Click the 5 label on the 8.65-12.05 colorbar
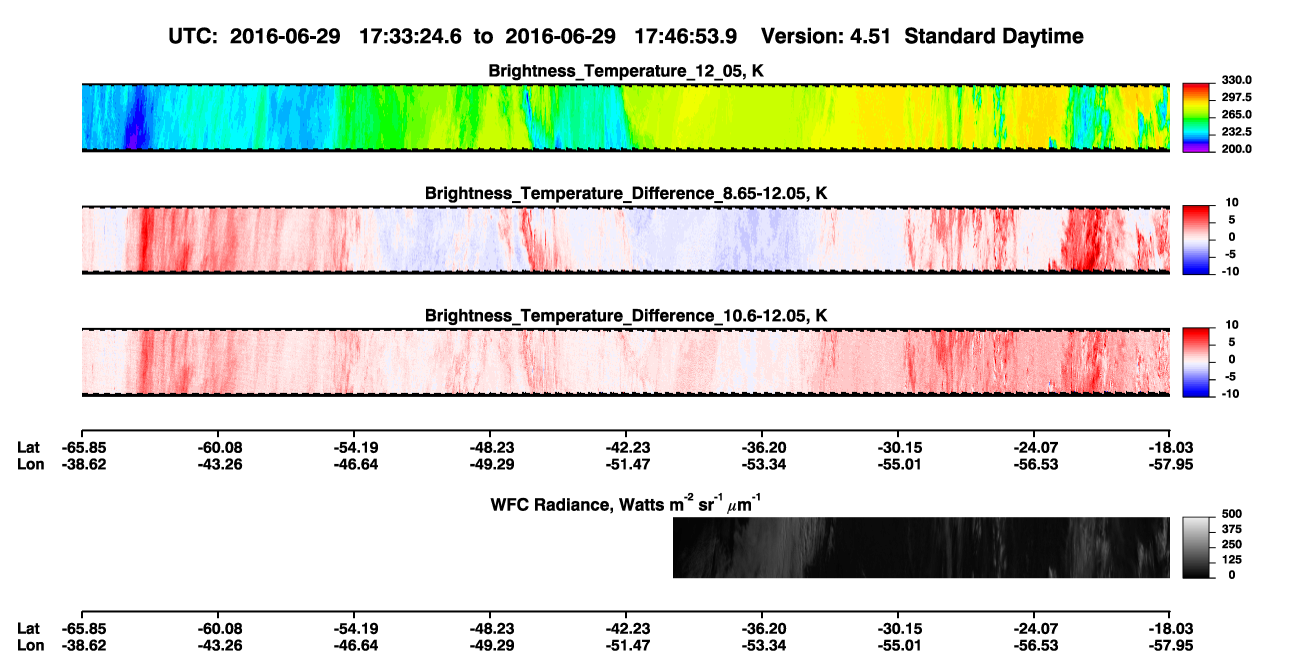This screenshot has height=667, width=1300. coord(1233,219)
